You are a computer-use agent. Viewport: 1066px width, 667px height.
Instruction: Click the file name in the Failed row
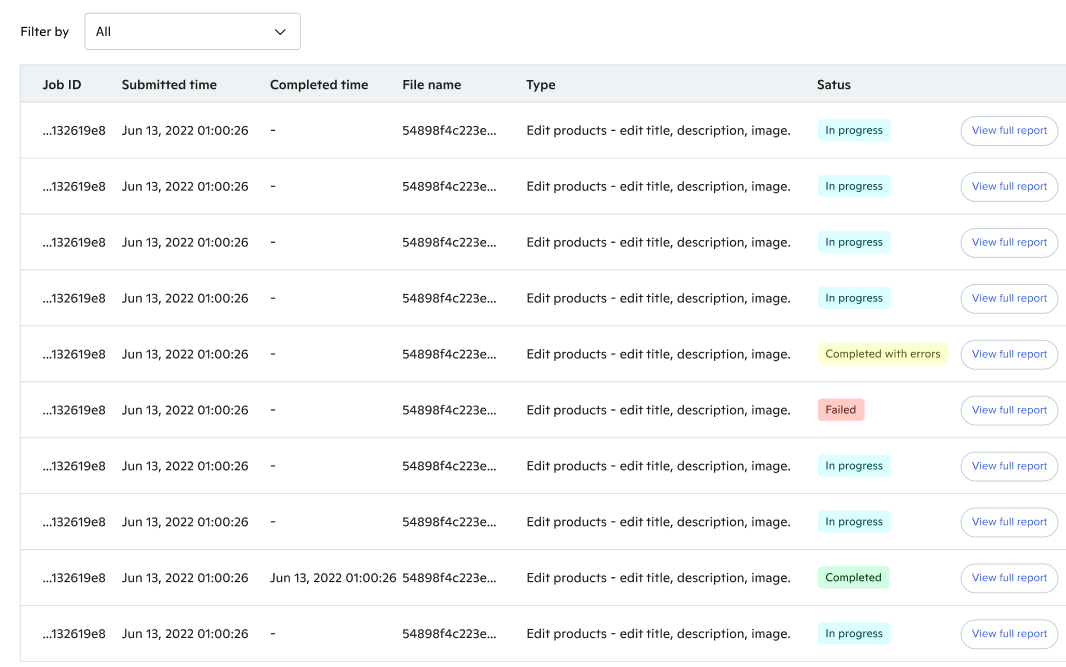click(x=449, y=410)
